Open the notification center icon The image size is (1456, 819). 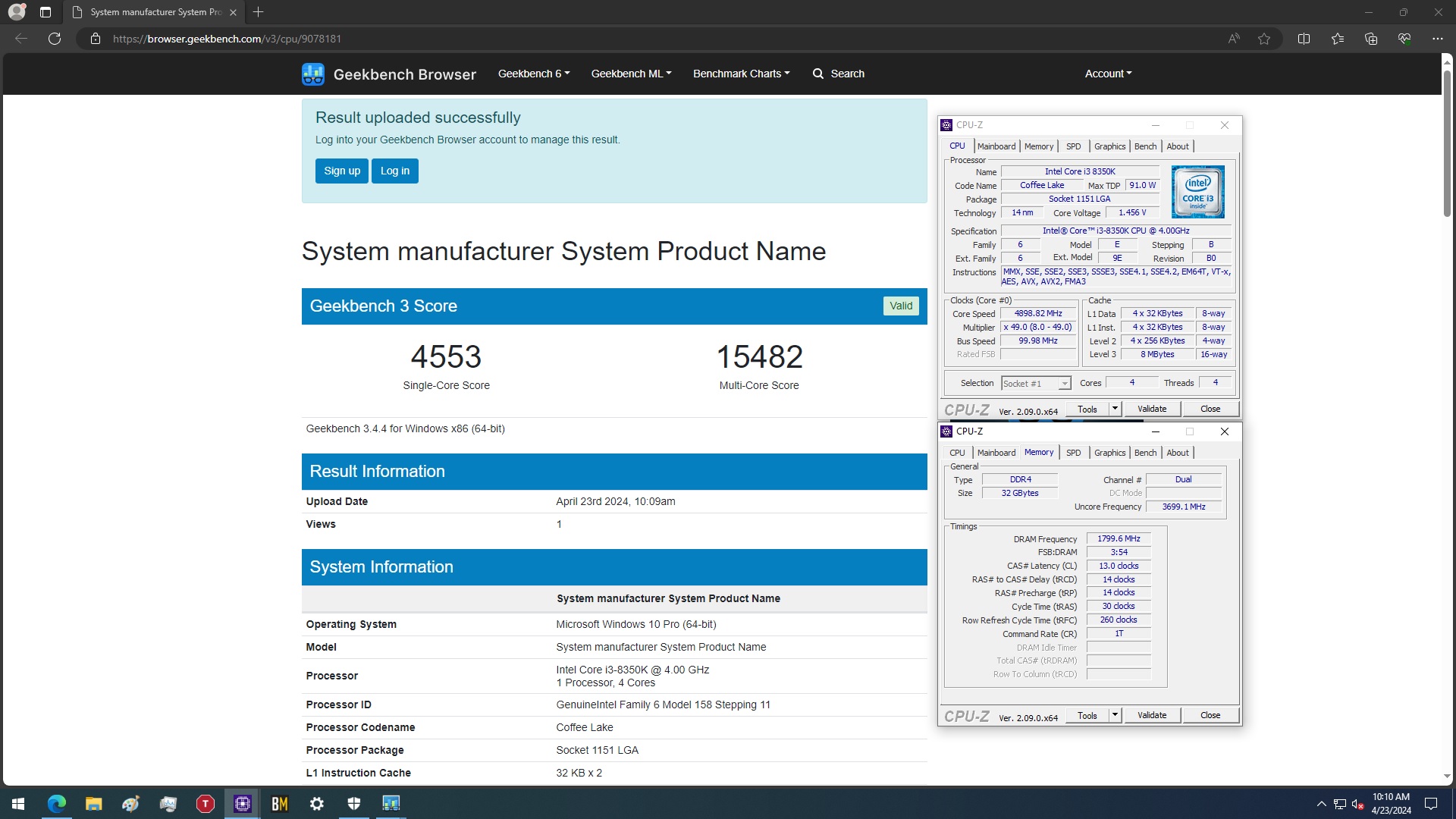(1431, 804)
